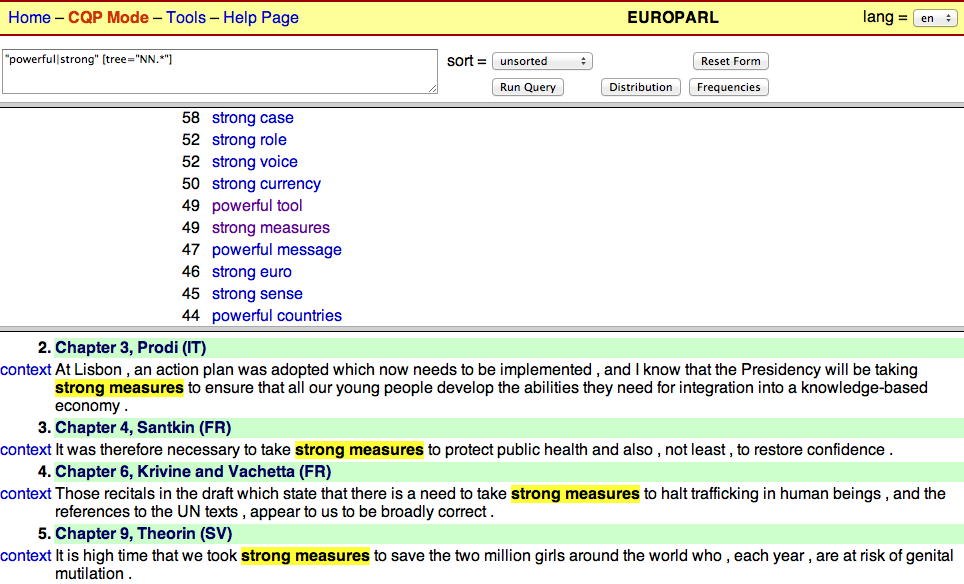The width and height of the screenshot is (964, 584).
Task: Open context for Krivine and Vachetta result
Action: tap(26, 494)
